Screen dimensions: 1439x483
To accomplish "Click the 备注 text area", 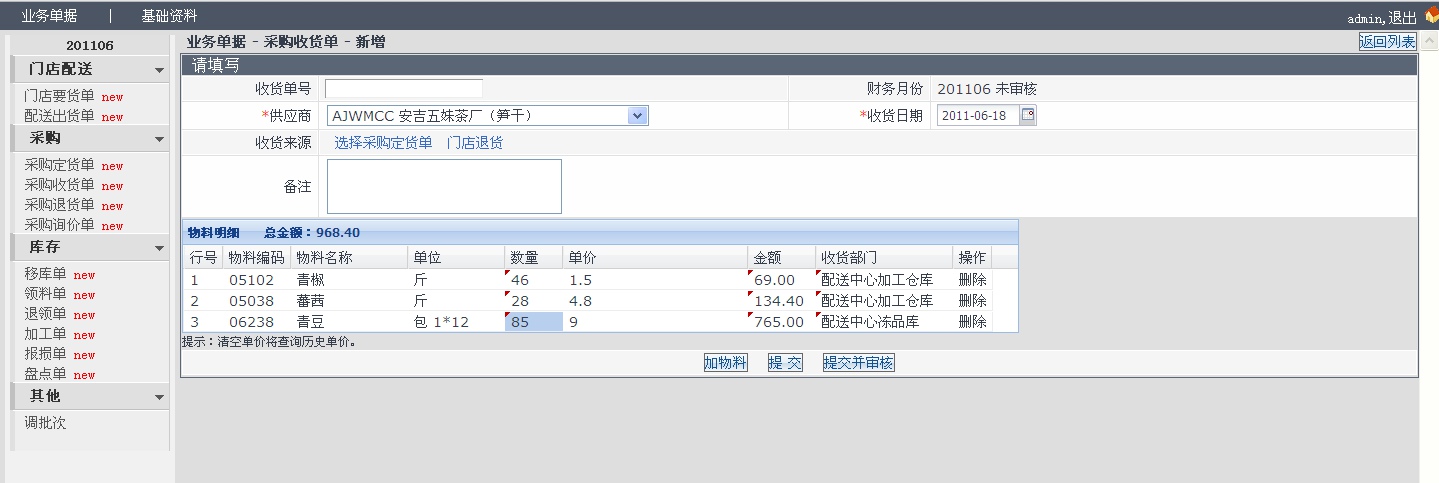I will pos(444,186).
